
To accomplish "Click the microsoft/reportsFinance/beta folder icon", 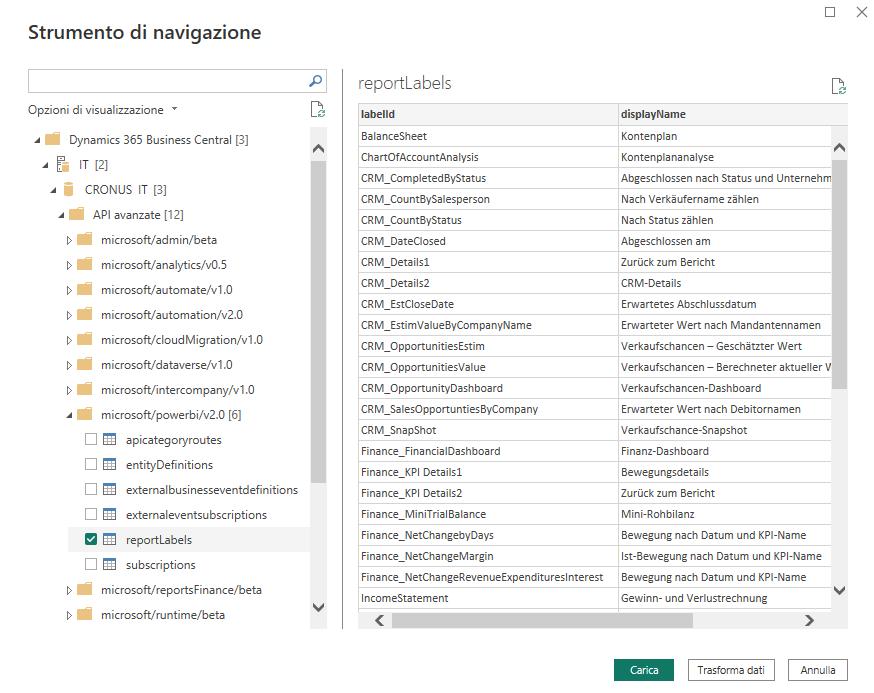I will (85, 589).
